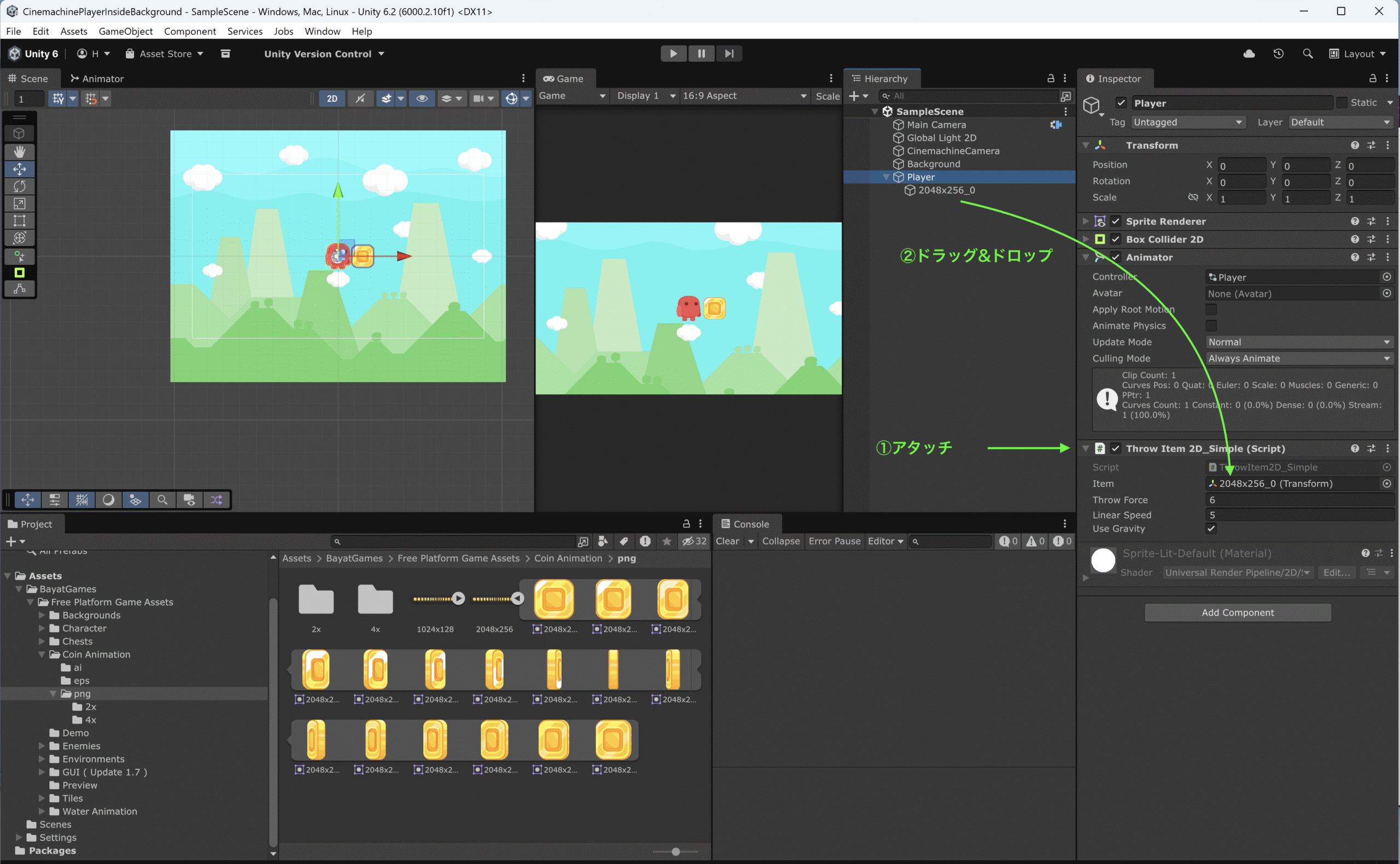Open the Culling Mode dropdown

pyautogui.click(x=1299, y=358)
